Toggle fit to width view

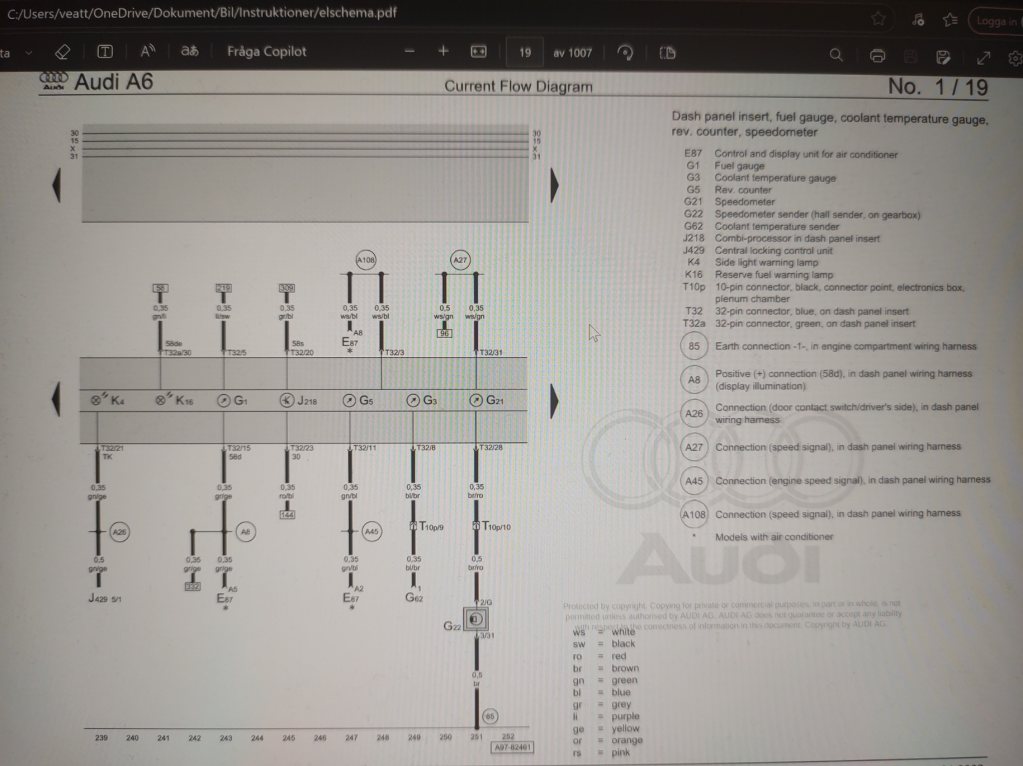[x=478, y=52]
